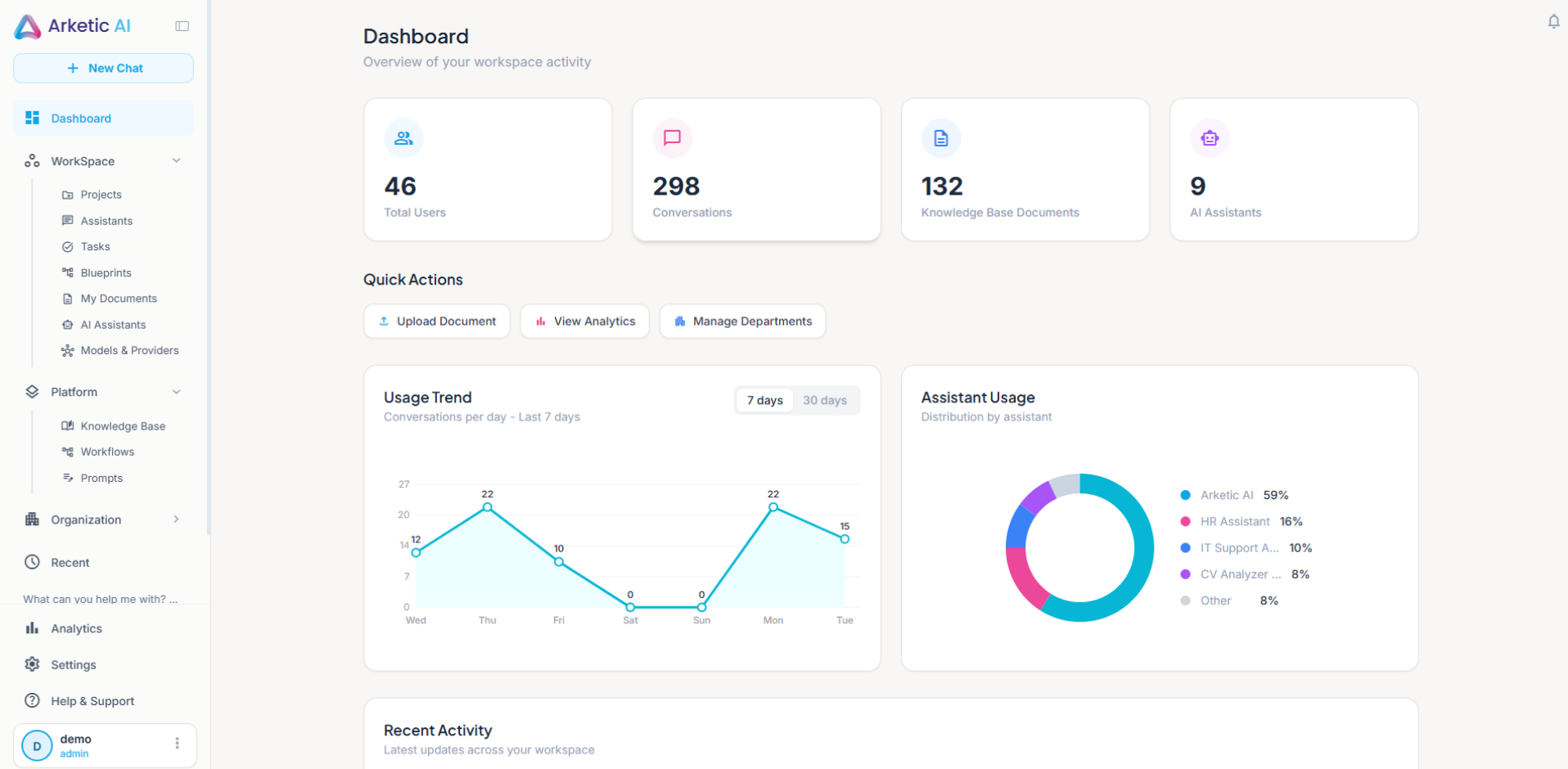Image resolution: width=1568 pixels, height=769 pixels.
Task: Open Dashboard in the sidebar
Action: (x=103, y=118)
